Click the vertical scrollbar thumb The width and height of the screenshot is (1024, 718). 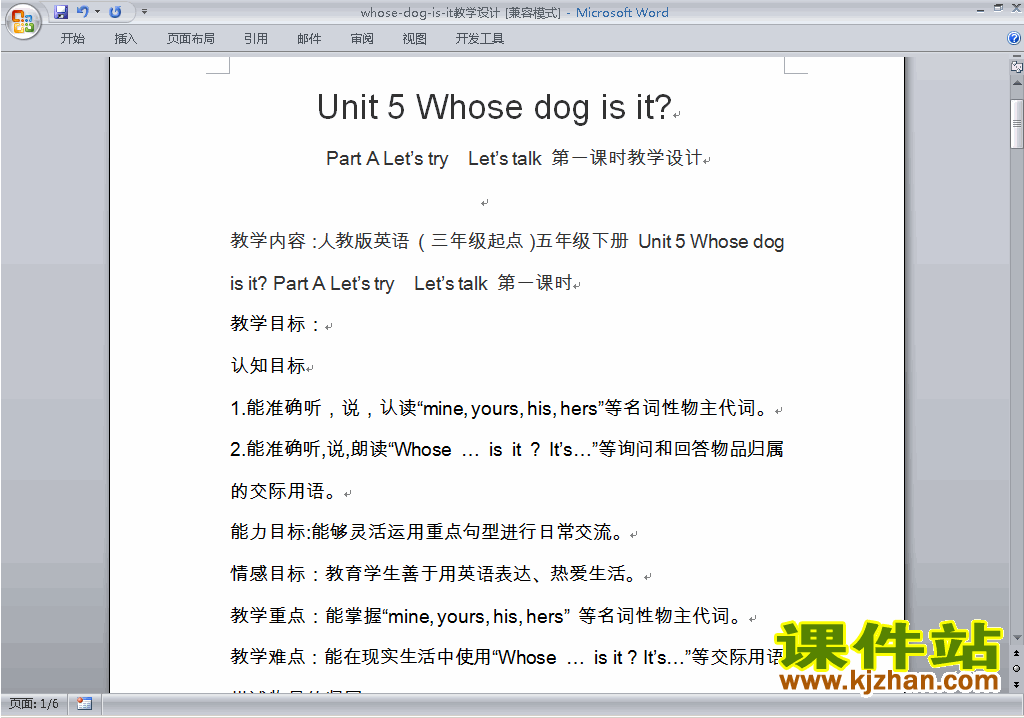coord(1016,124)
